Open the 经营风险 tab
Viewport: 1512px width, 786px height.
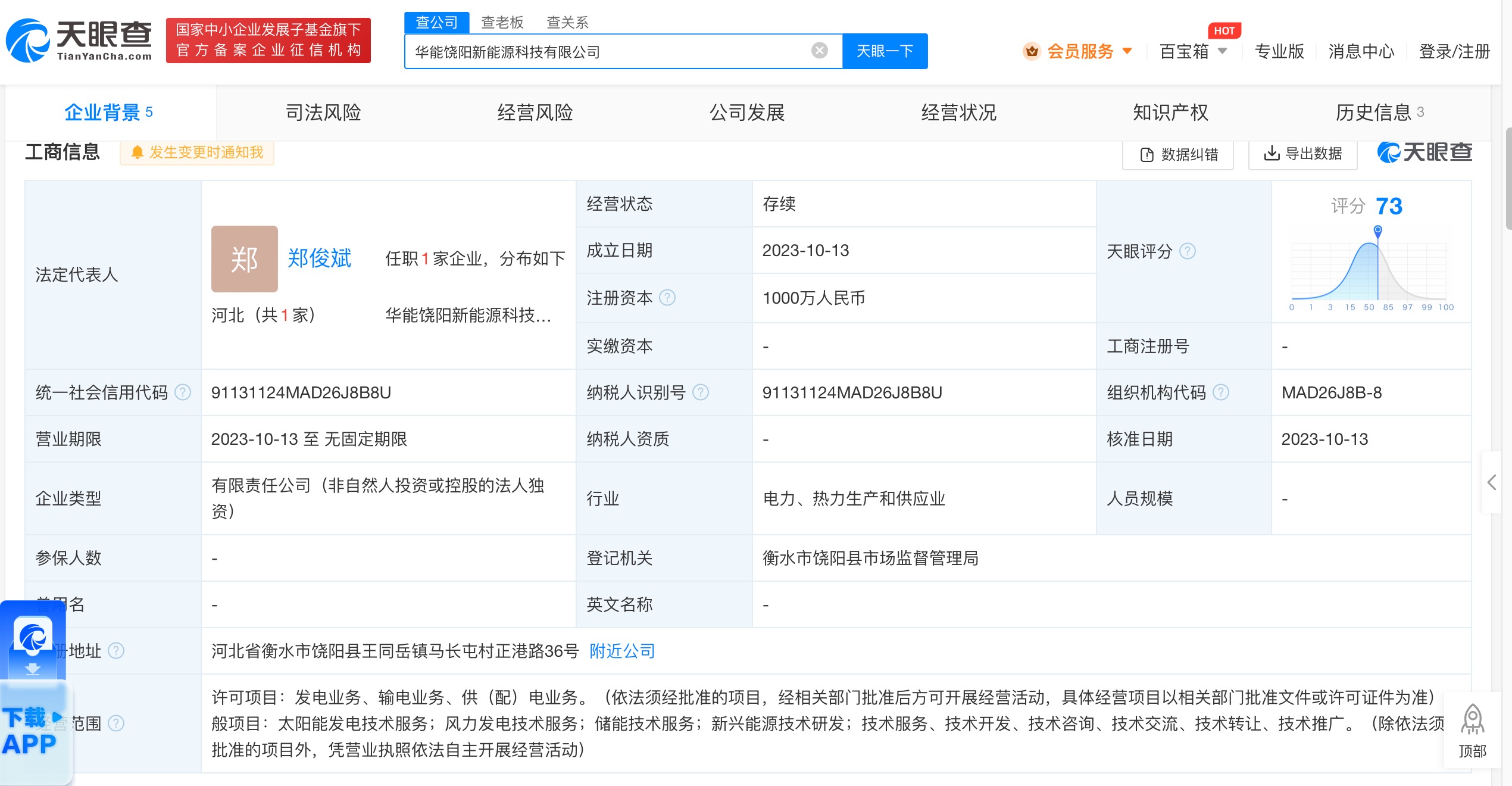coord(535,113)
